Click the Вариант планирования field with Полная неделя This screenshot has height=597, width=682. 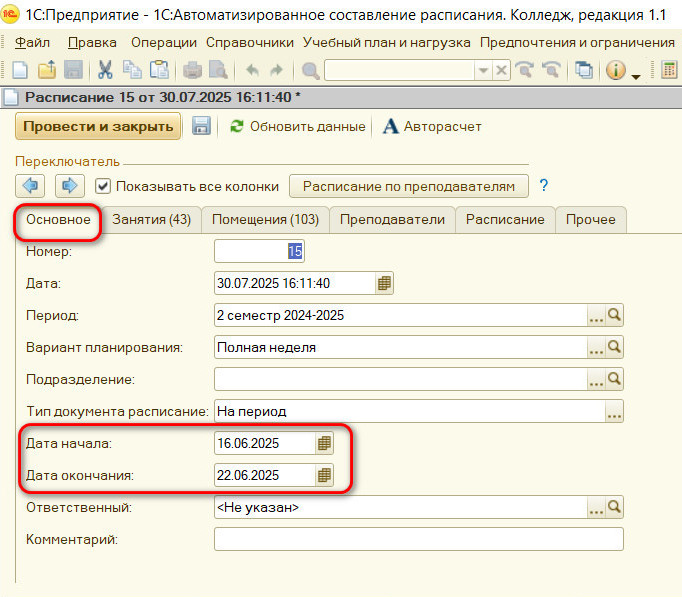[x=401, y=347]
